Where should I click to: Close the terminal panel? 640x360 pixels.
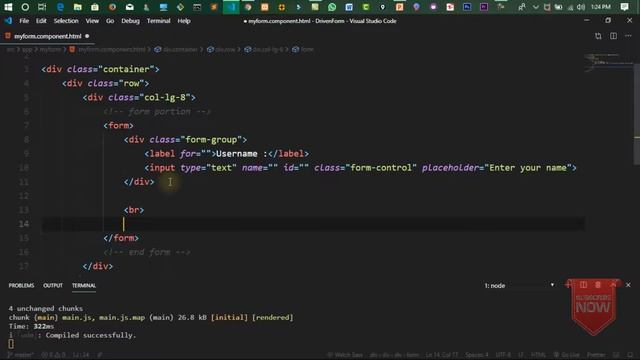628,285
